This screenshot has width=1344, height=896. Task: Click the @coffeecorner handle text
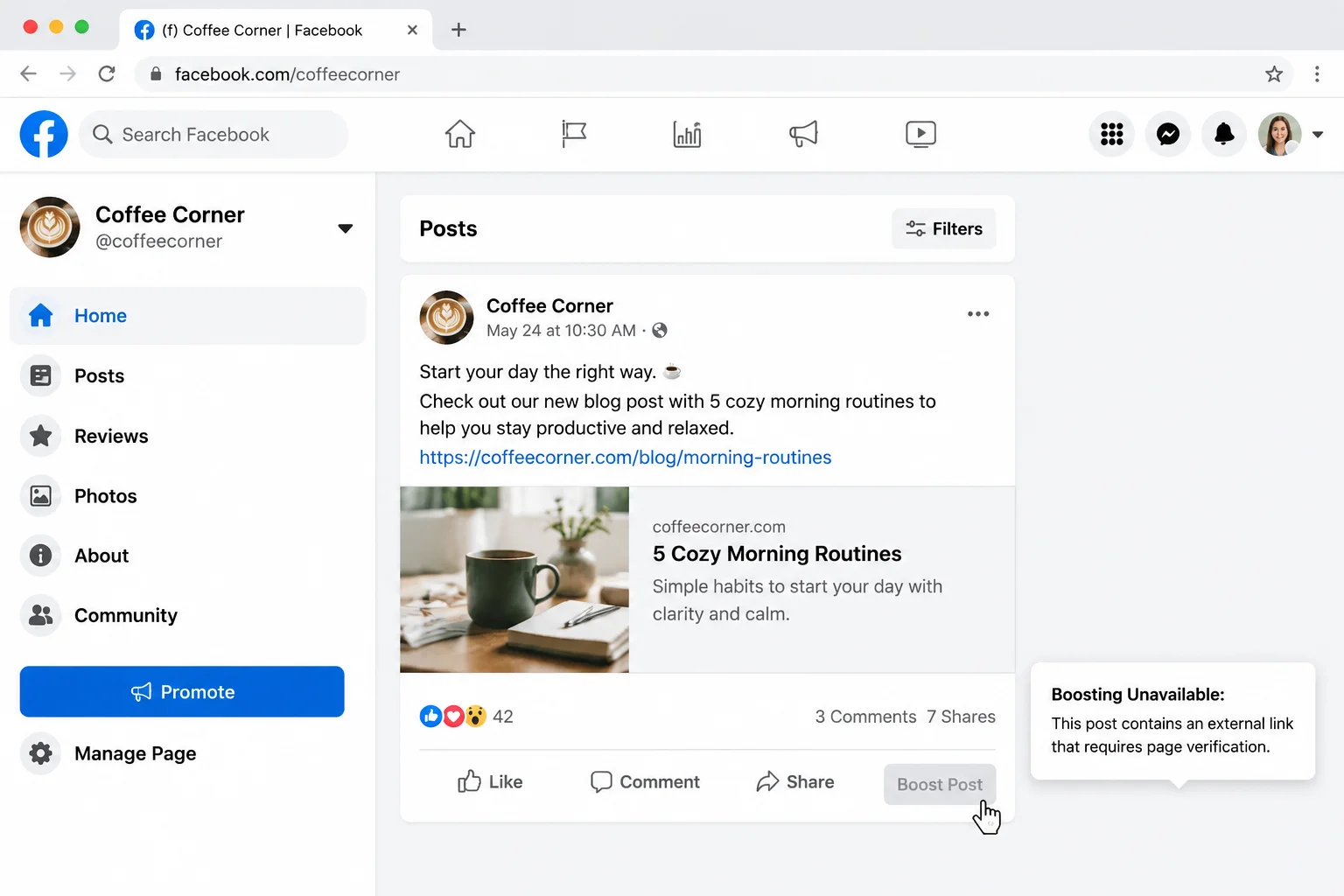click(158, 241)
